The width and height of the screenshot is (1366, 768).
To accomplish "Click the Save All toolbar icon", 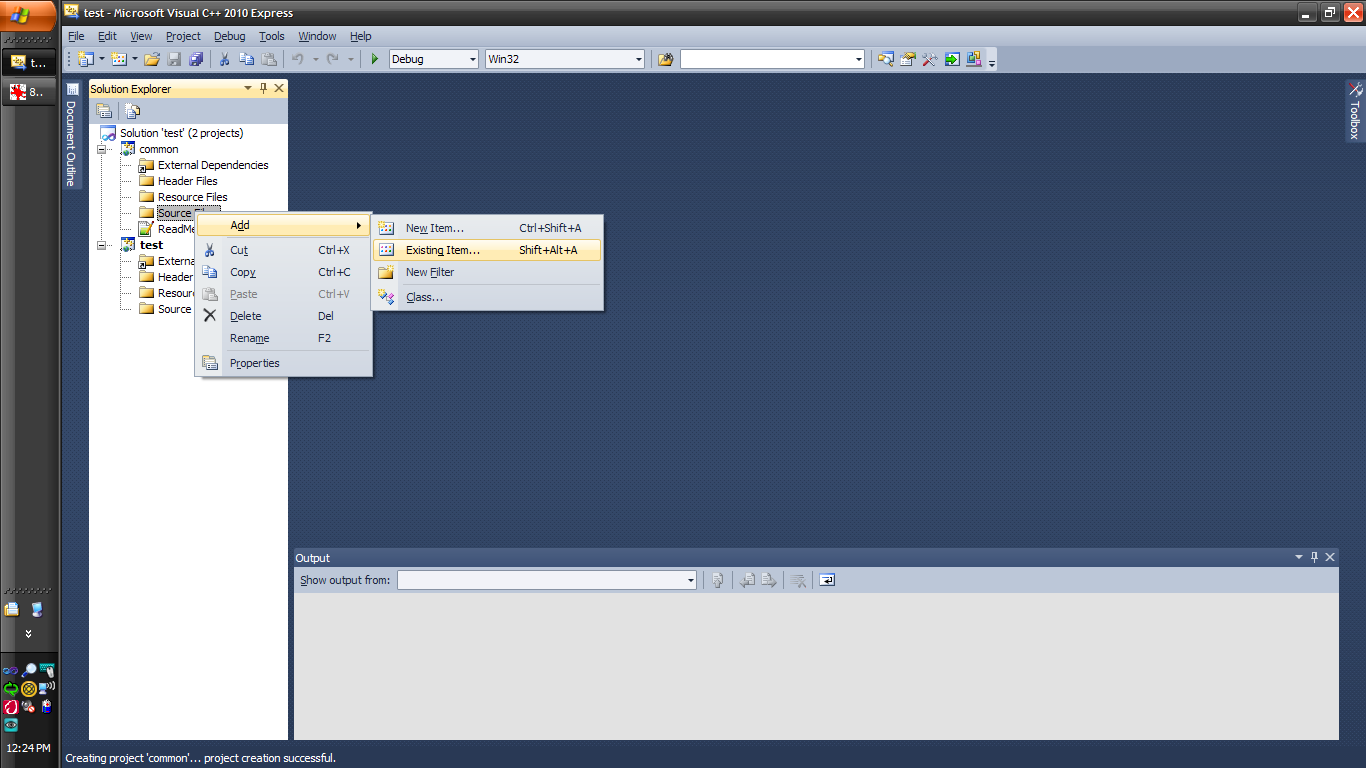I will coord(196,59).
